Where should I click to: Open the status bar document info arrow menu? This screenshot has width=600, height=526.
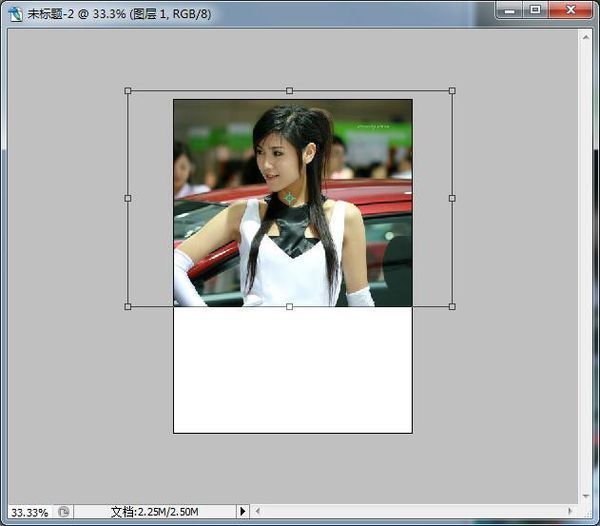(x=242, y=511)
